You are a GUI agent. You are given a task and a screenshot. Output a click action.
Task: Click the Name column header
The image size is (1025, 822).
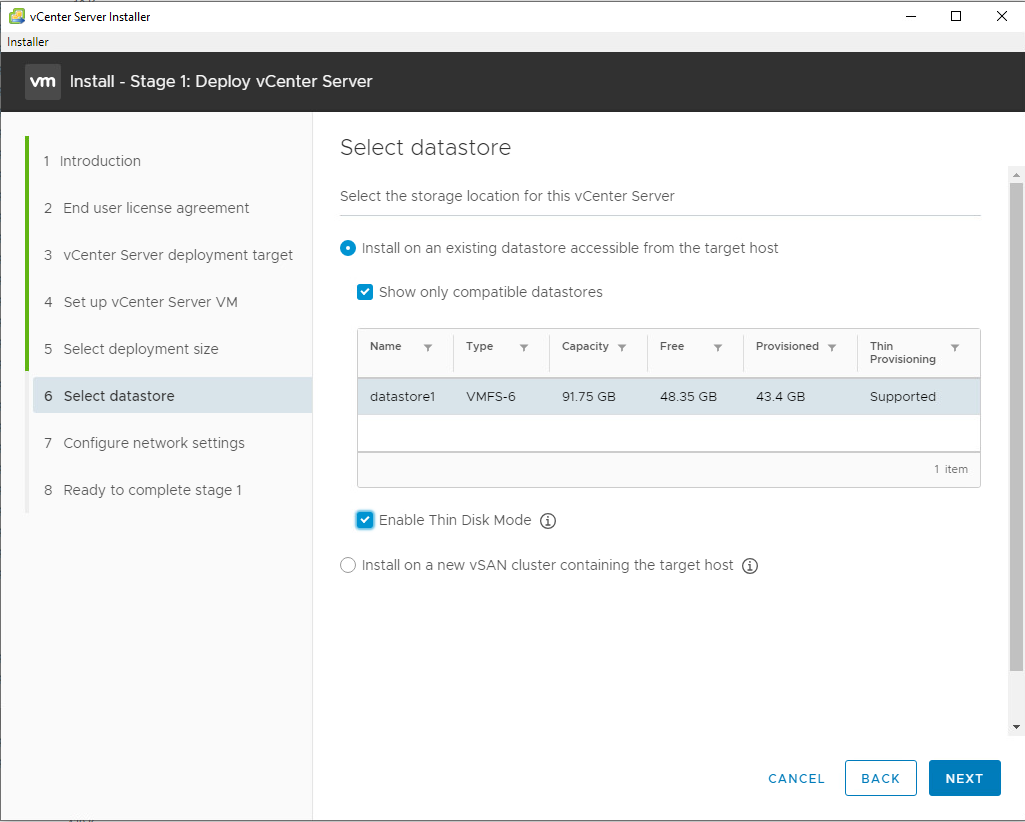click(386, 347)
